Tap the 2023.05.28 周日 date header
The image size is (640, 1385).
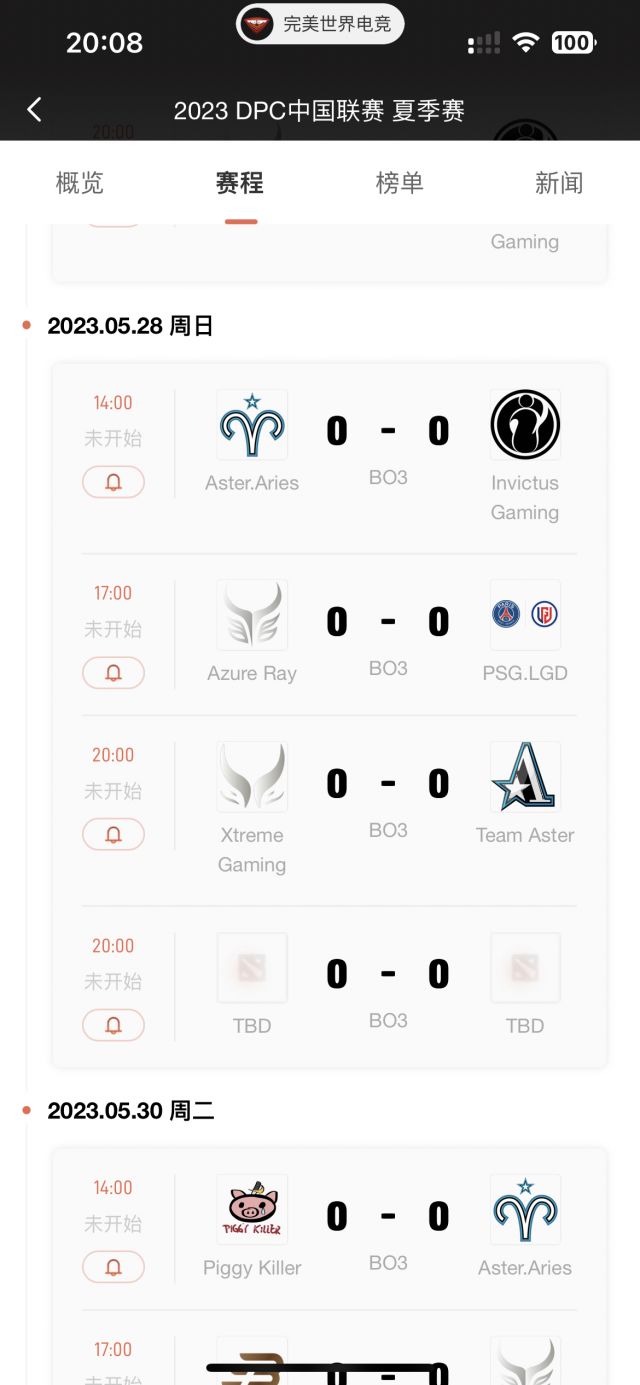click(x=131, y=326)
